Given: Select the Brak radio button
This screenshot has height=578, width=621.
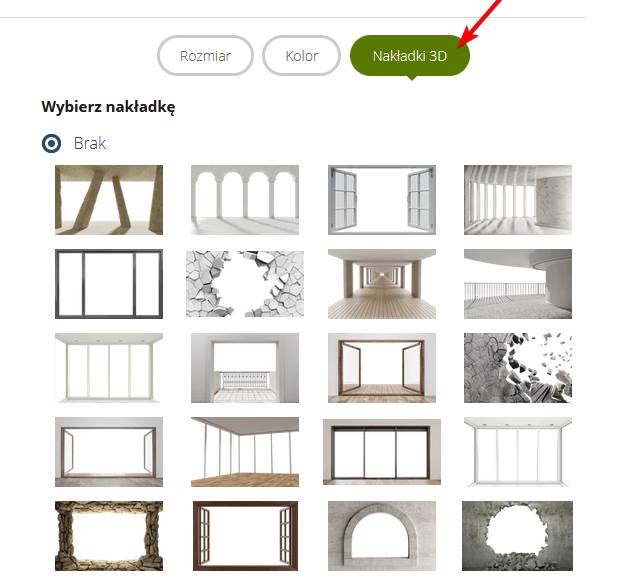Looking at the screenshot, I should [x=51, y=143].
